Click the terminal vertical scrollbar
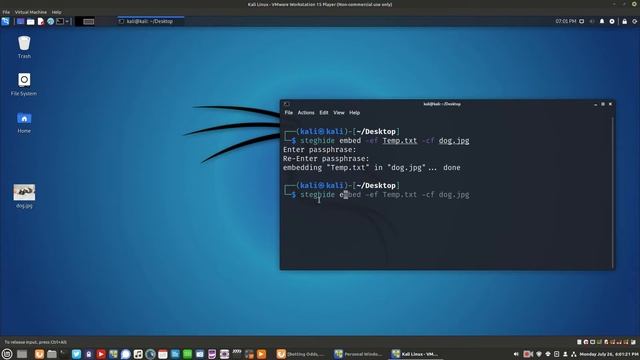The width and height of the screenshot is (640, 360). tap(613, 192)
